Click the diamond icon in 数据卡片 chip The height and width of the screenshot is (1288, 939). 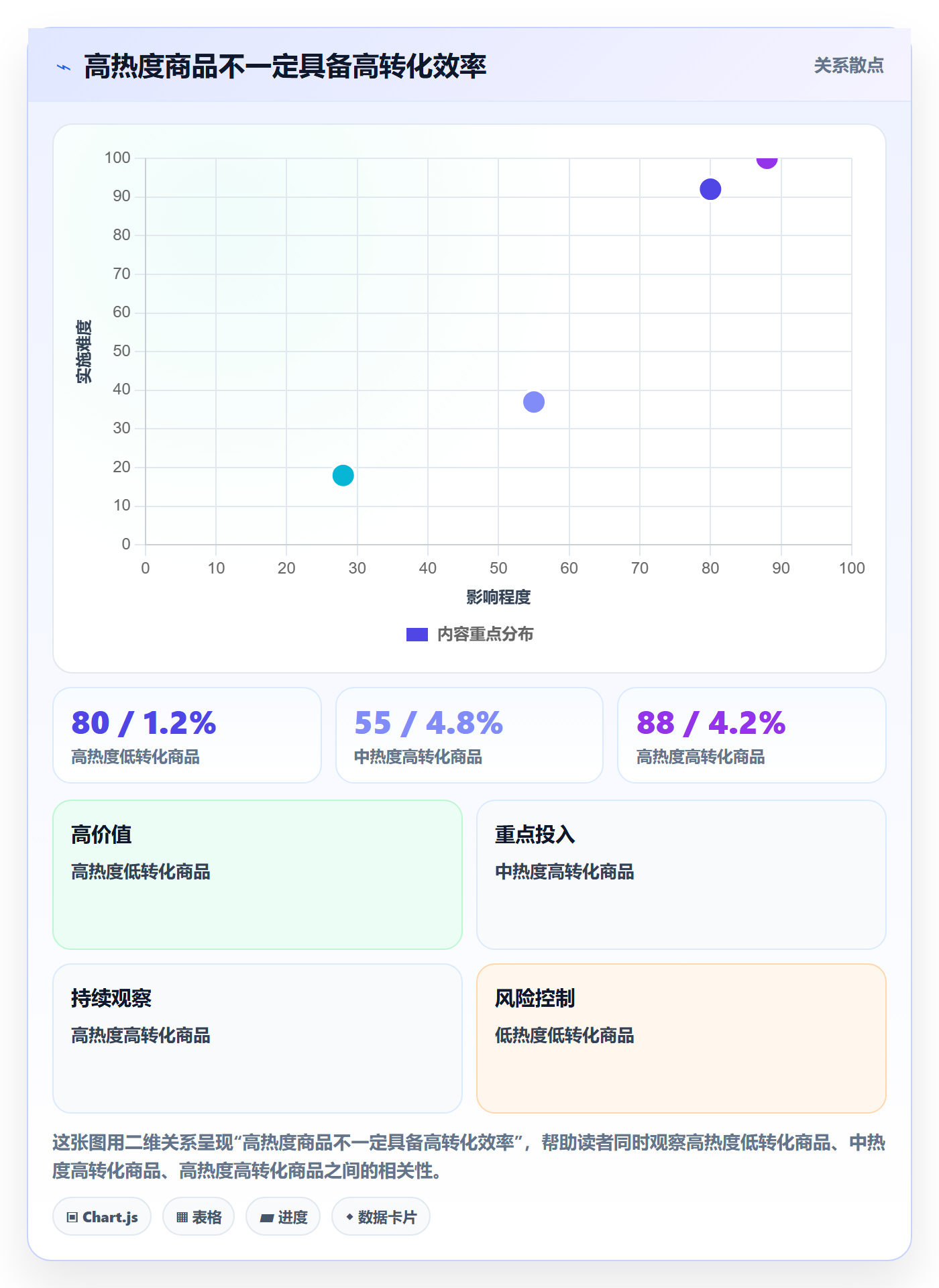point(349,1217)
